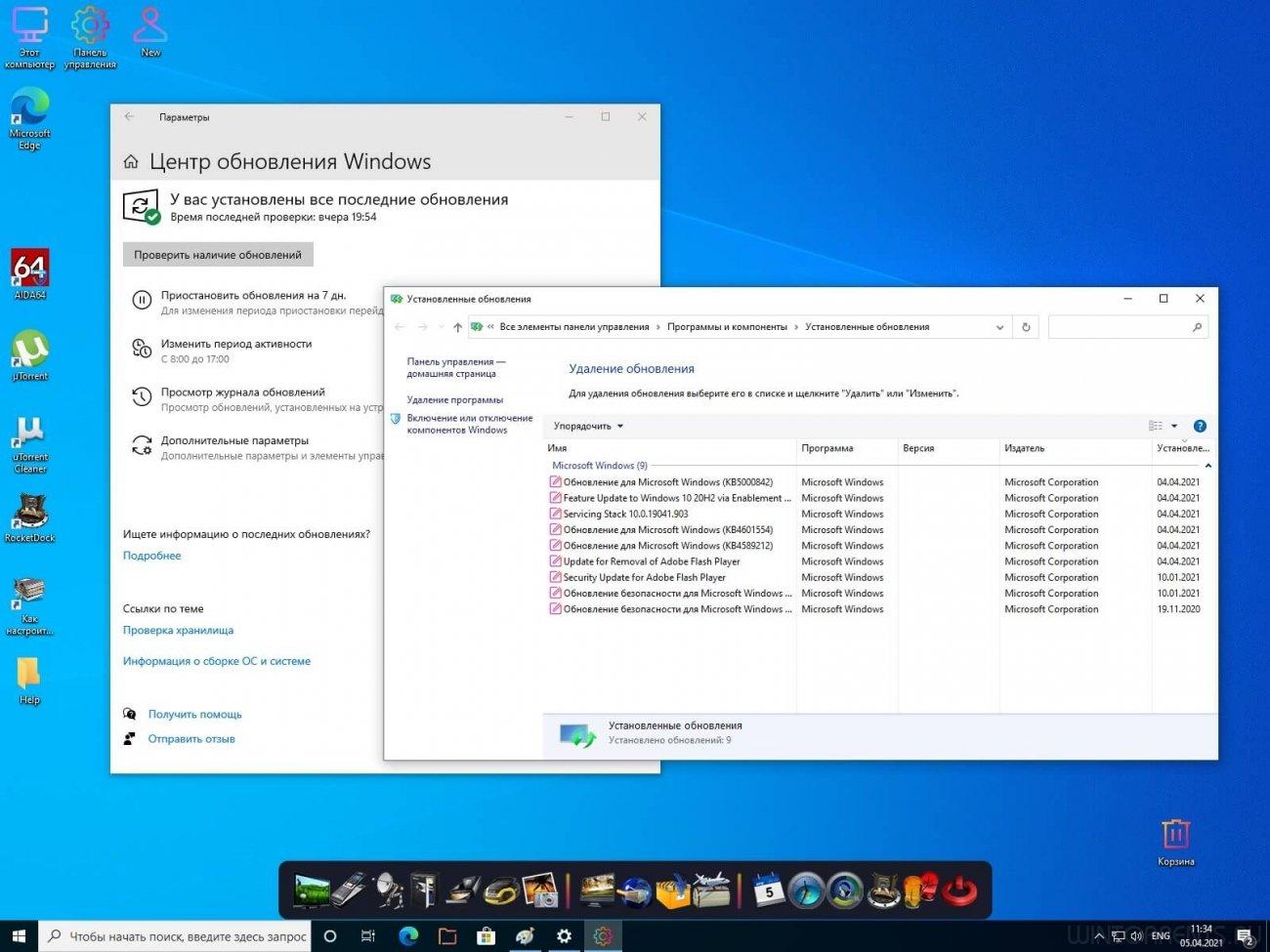Open Панель управления домашняя страница link
The width and height of the screenshot is (1270, 952).
click(456, 367)
